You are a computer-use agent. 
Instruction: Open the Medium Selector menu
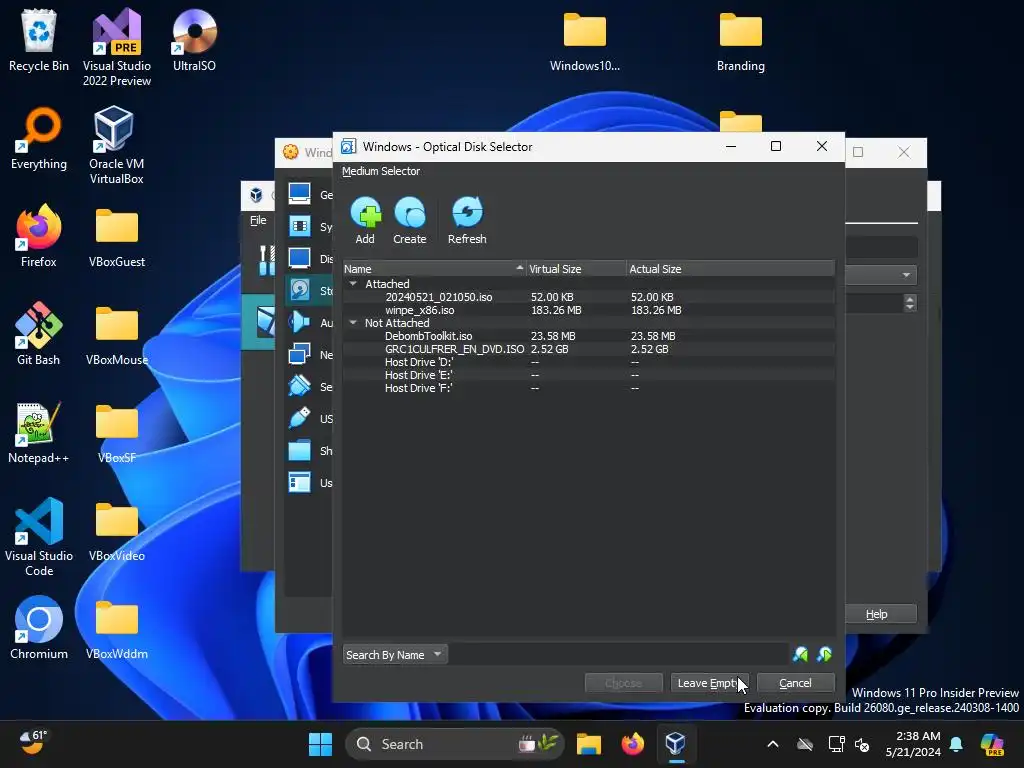click(x=381, y=171)
